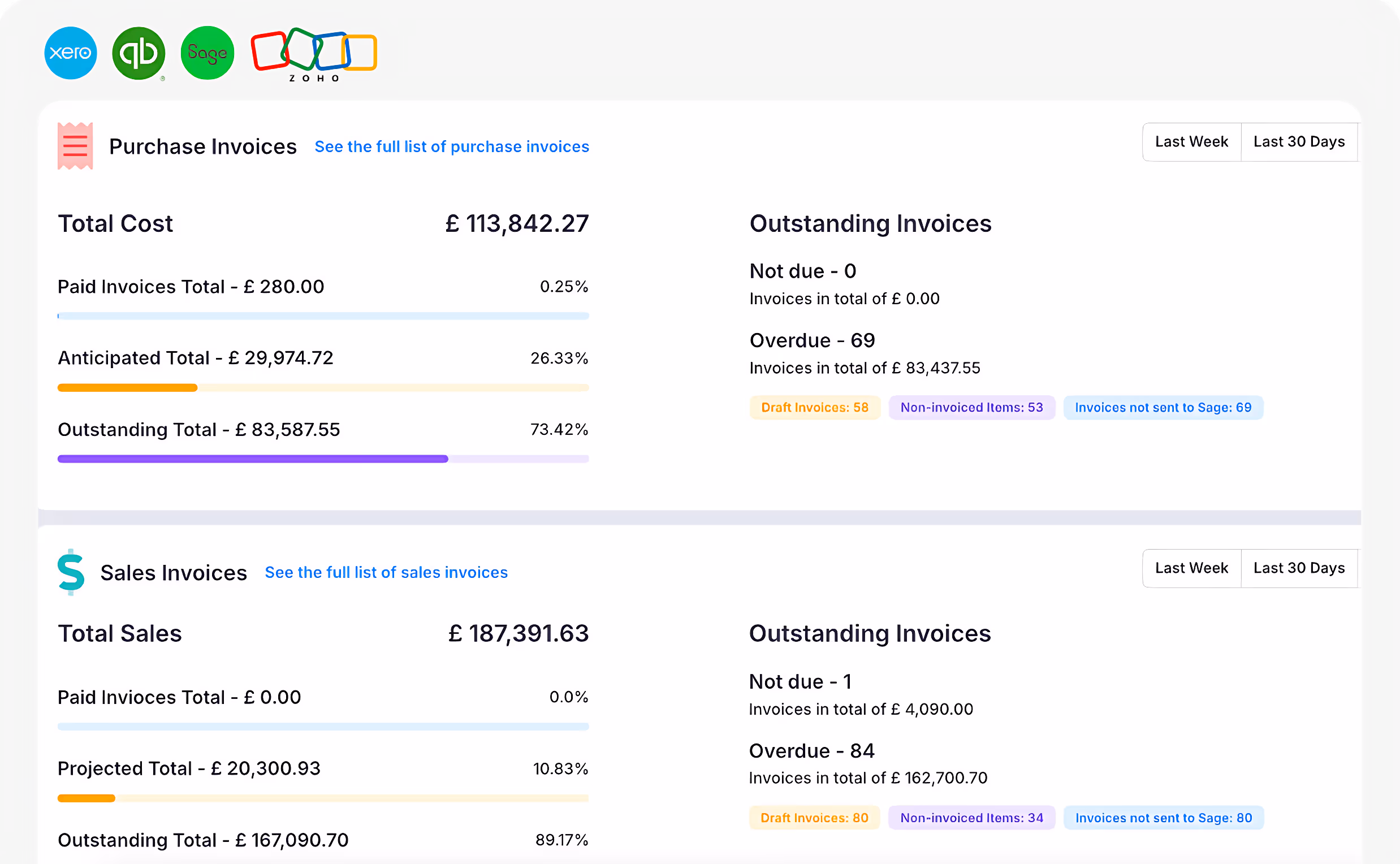Click the Non-invoiced Items: 34 badge

pos(971,817)
